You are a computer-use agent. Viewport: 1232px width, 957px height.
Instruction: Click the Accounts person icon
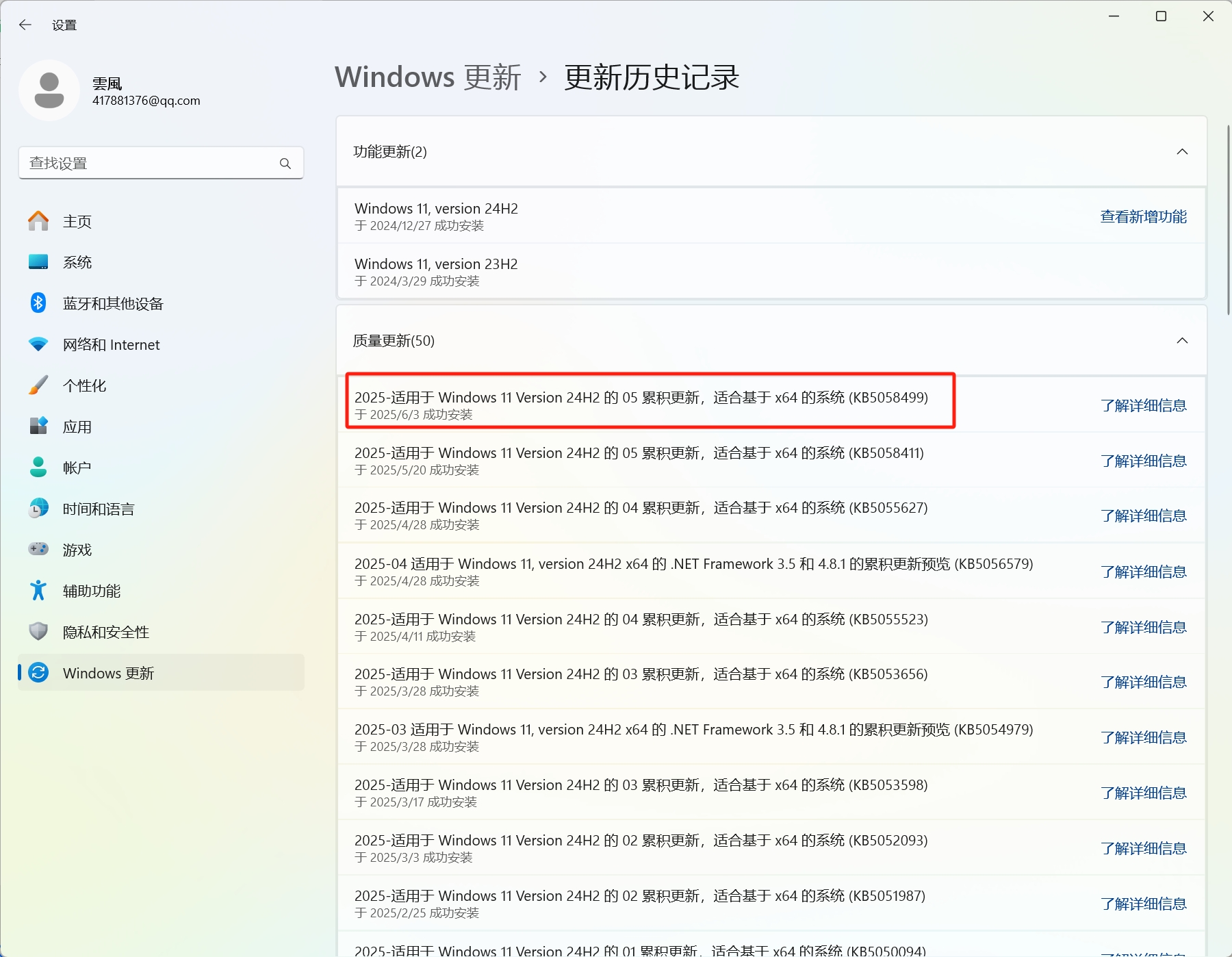[38, 467]
